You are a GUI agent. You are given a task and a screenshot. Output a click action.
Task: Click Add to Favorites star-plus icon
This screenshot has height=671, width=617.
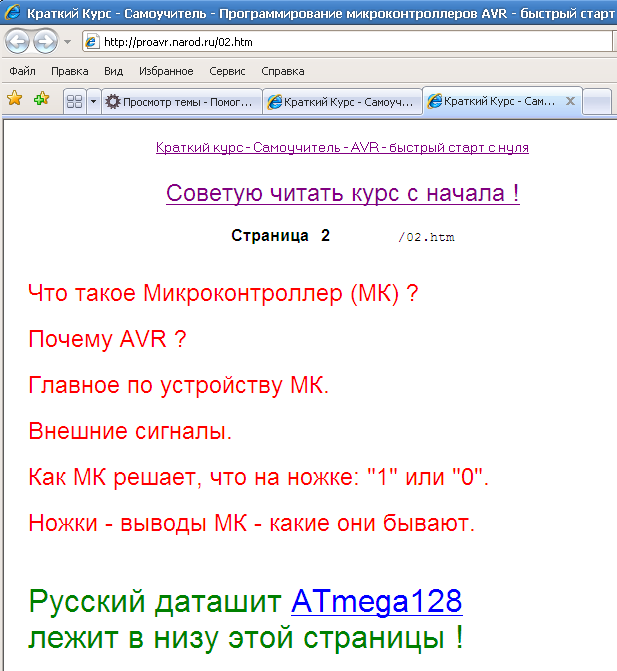[x=42, y=98]
